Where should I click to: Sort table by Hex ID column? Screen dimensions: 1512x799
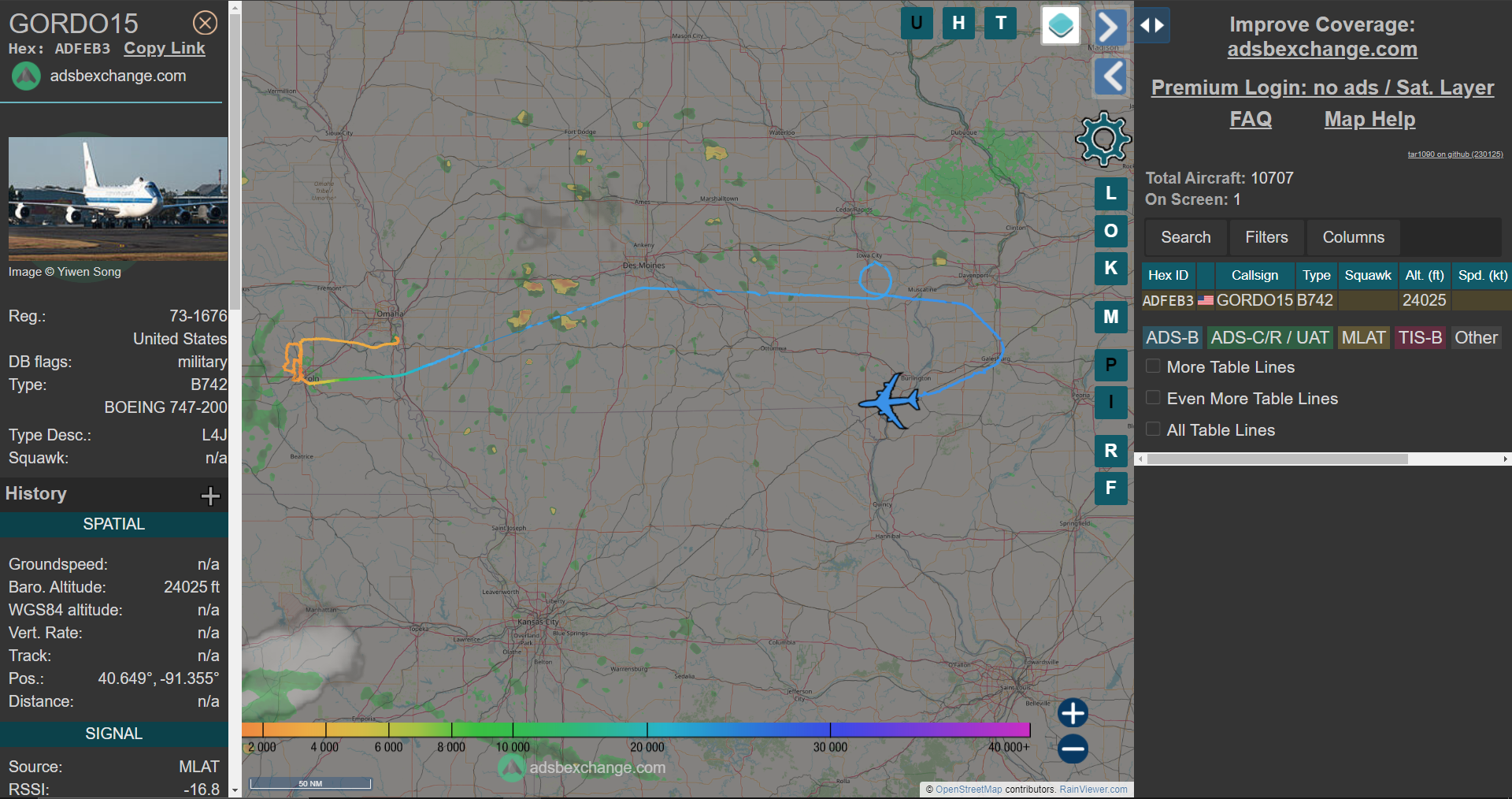1168,275
